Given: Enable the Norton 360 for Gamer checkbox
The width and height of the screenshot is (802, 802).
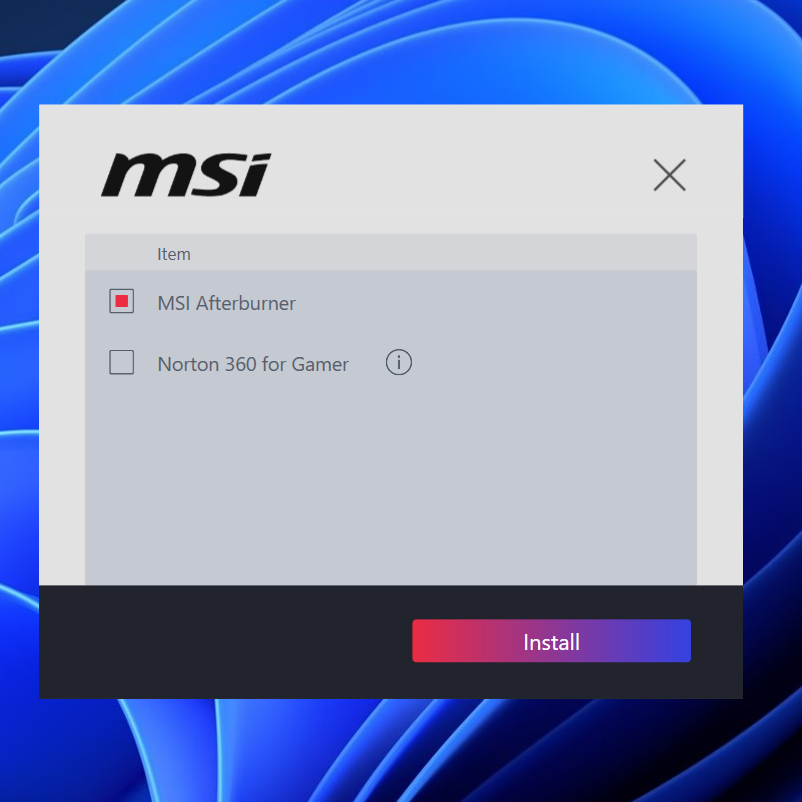Looking at the screenshot, I should (x=121, y=363).
